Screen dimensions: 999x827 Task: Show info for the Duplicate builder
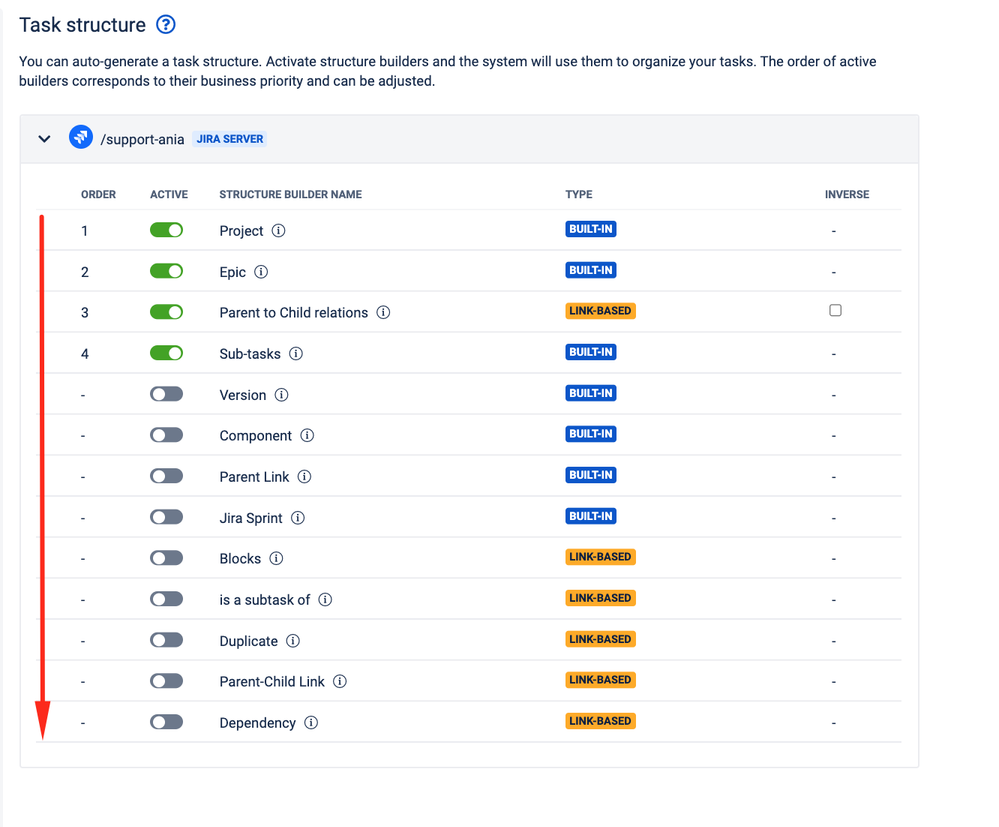coord(292,641)
